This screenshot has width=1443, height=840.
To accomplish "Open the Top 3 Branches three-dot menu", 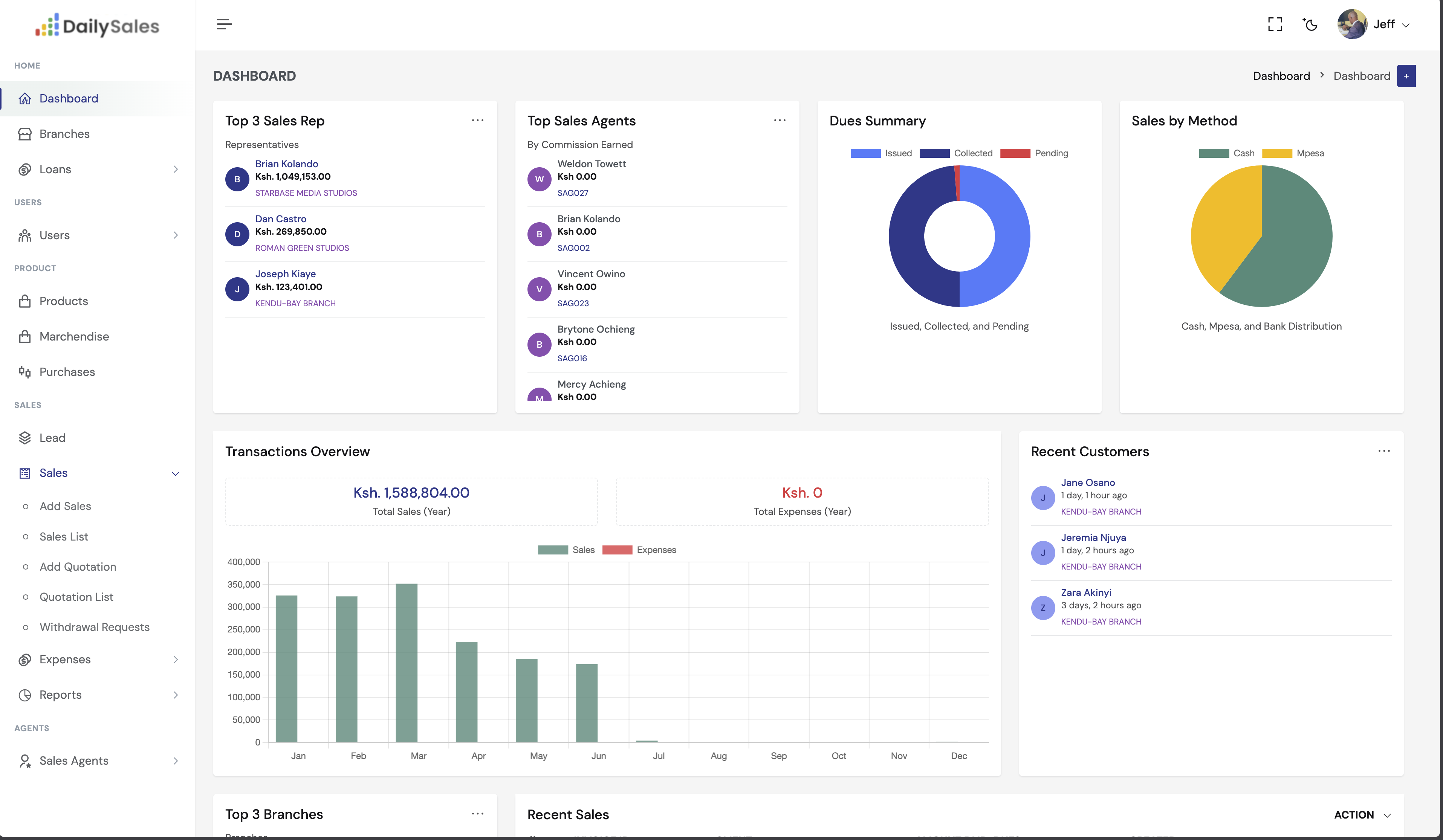I will [x=477, y=814].
